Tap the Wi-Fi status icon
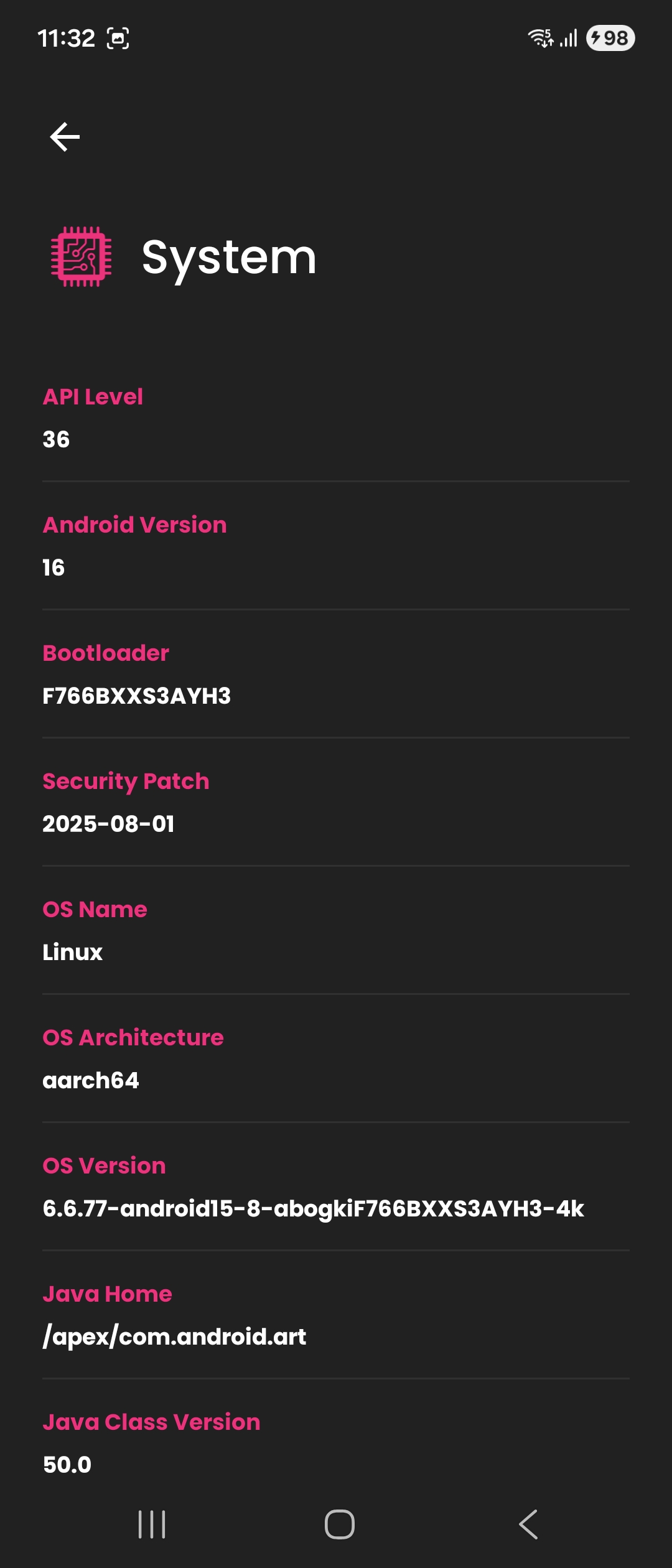 tap(540, 39)
